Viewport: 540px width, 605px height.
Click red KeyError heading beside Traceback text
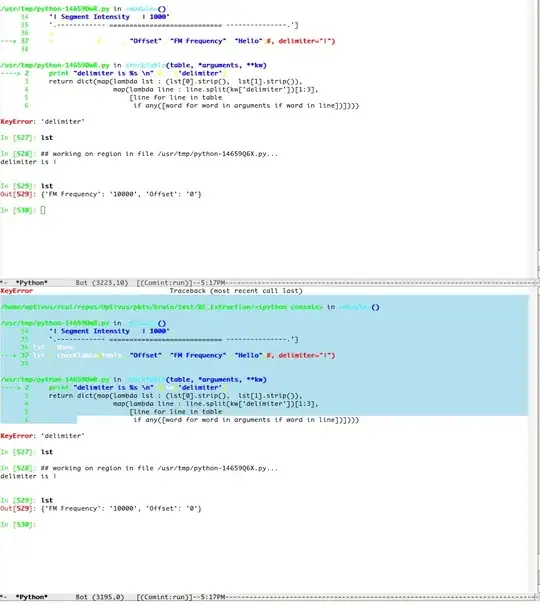point(17,291)
